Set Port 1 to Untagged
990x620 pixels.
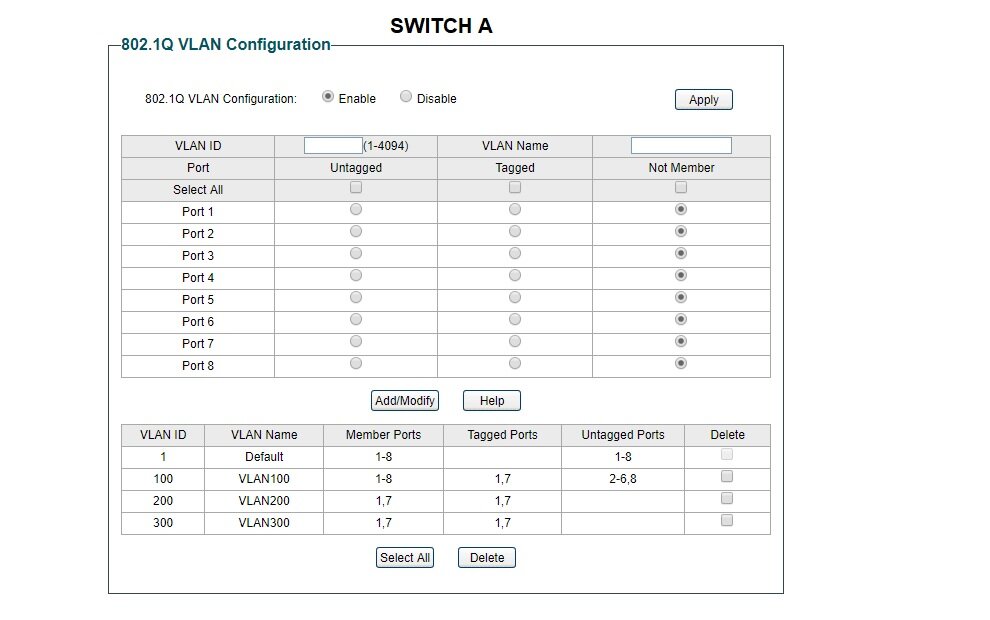(x=356, y=210)
